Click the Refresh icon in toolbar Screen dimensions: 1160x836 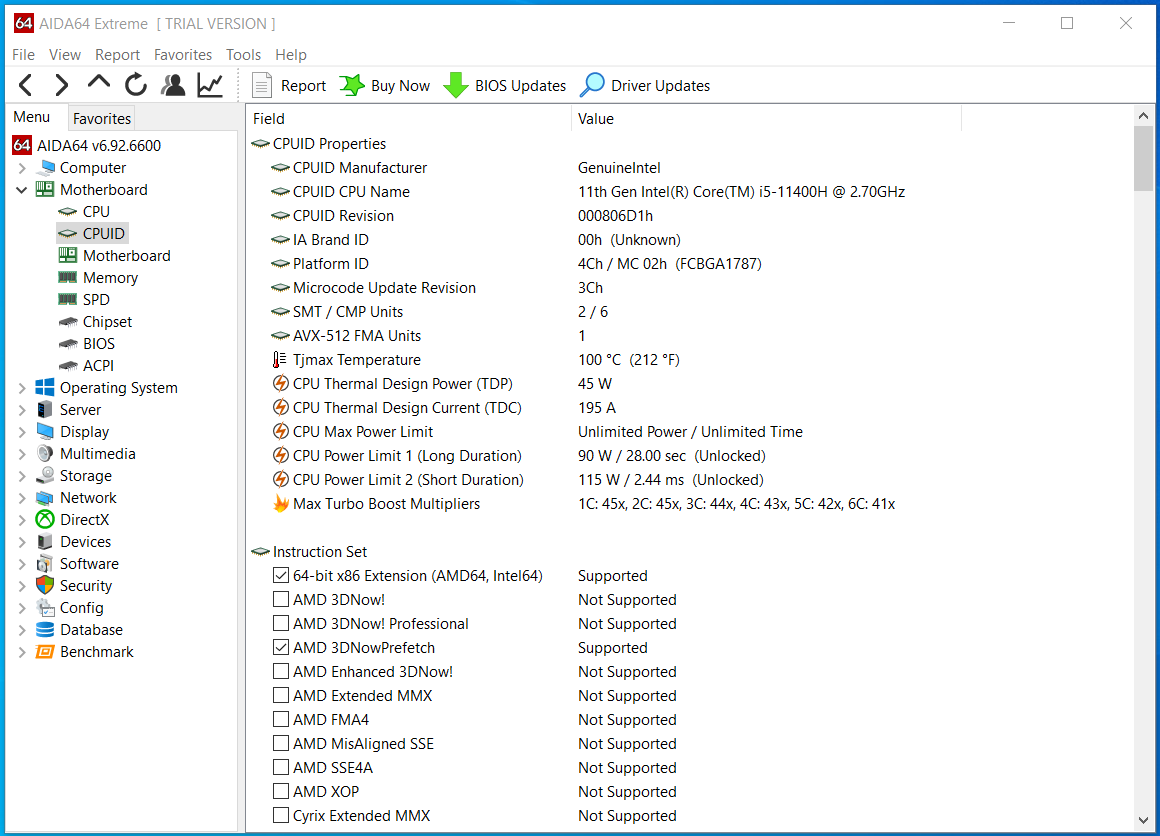[136, 86]
